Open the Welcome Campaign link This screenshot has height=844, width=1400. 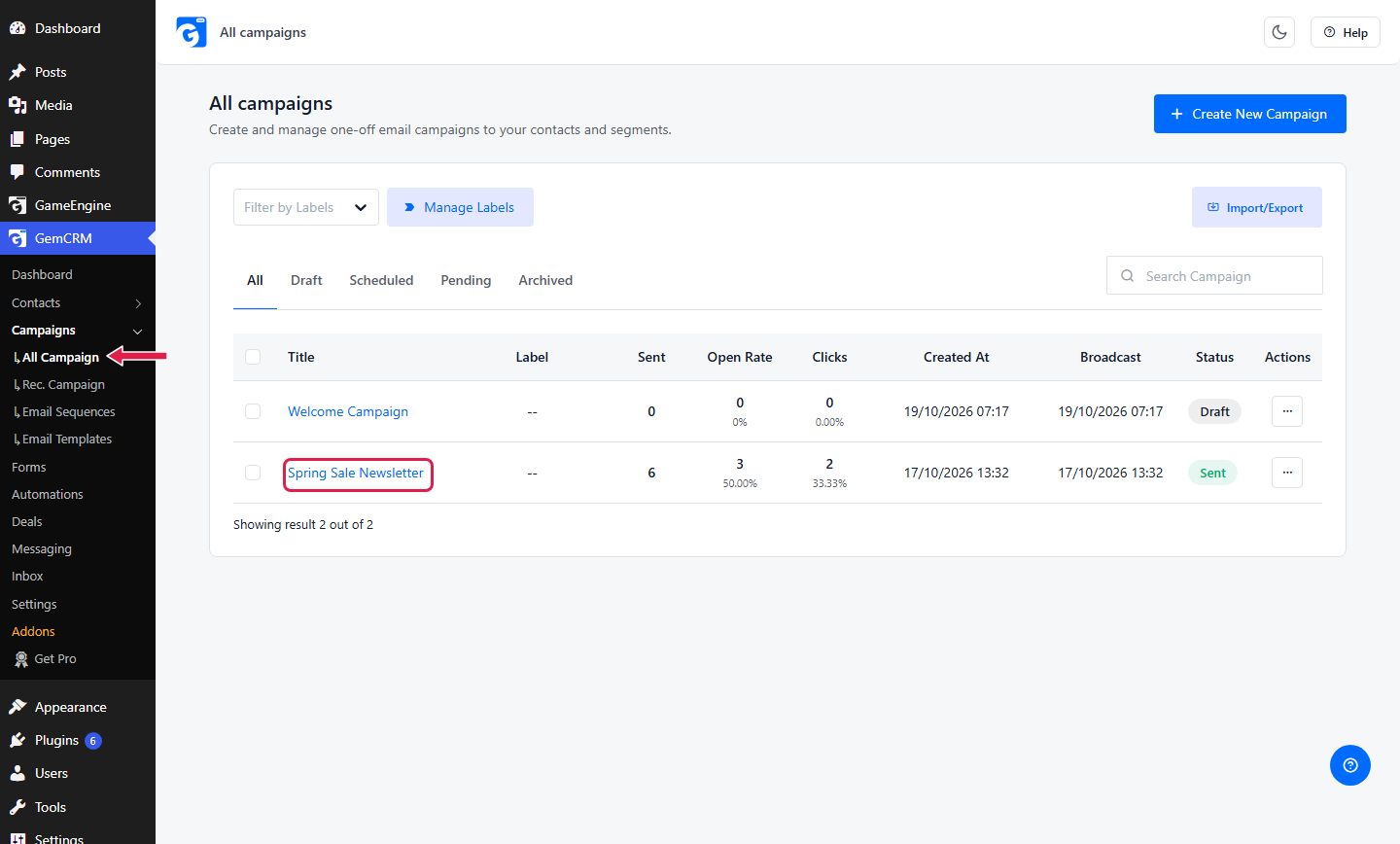coord(348,411)
